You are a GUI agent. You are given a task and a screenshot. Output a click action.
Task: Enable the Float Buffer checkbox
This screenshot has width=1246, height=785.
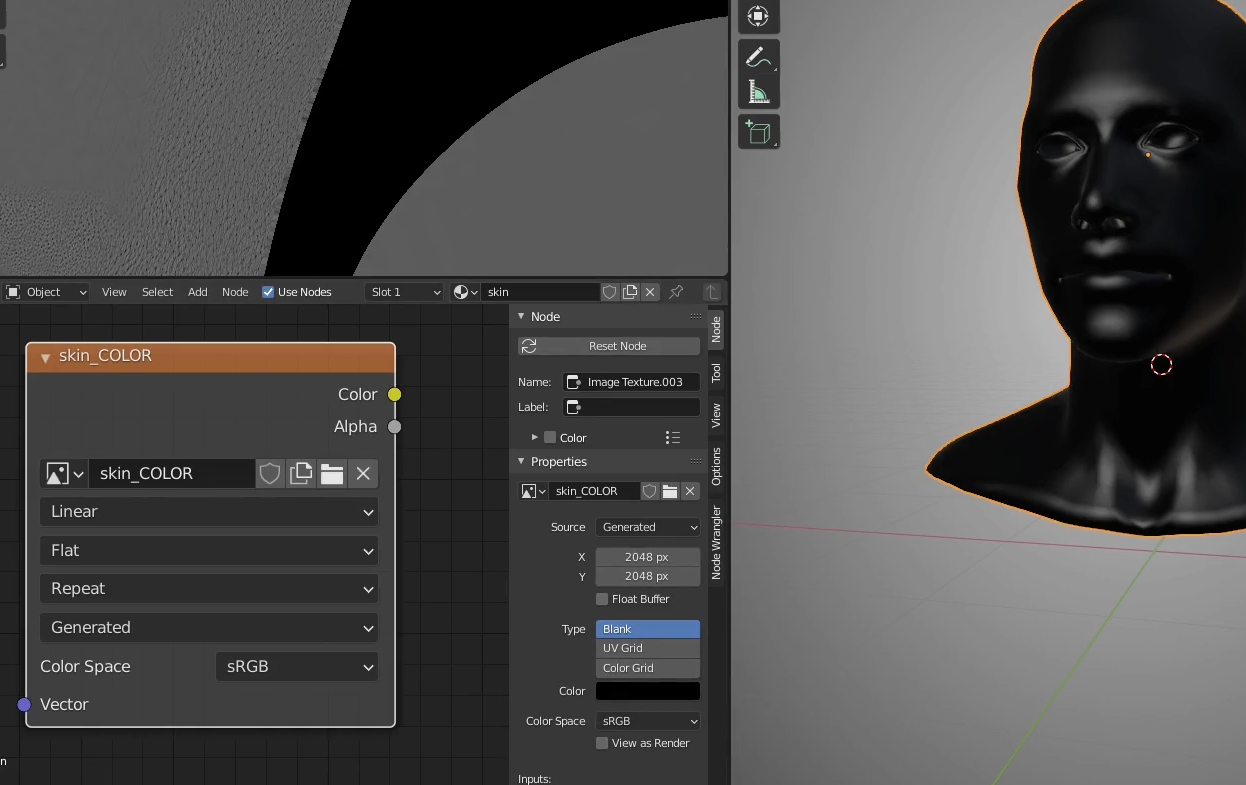602,599
